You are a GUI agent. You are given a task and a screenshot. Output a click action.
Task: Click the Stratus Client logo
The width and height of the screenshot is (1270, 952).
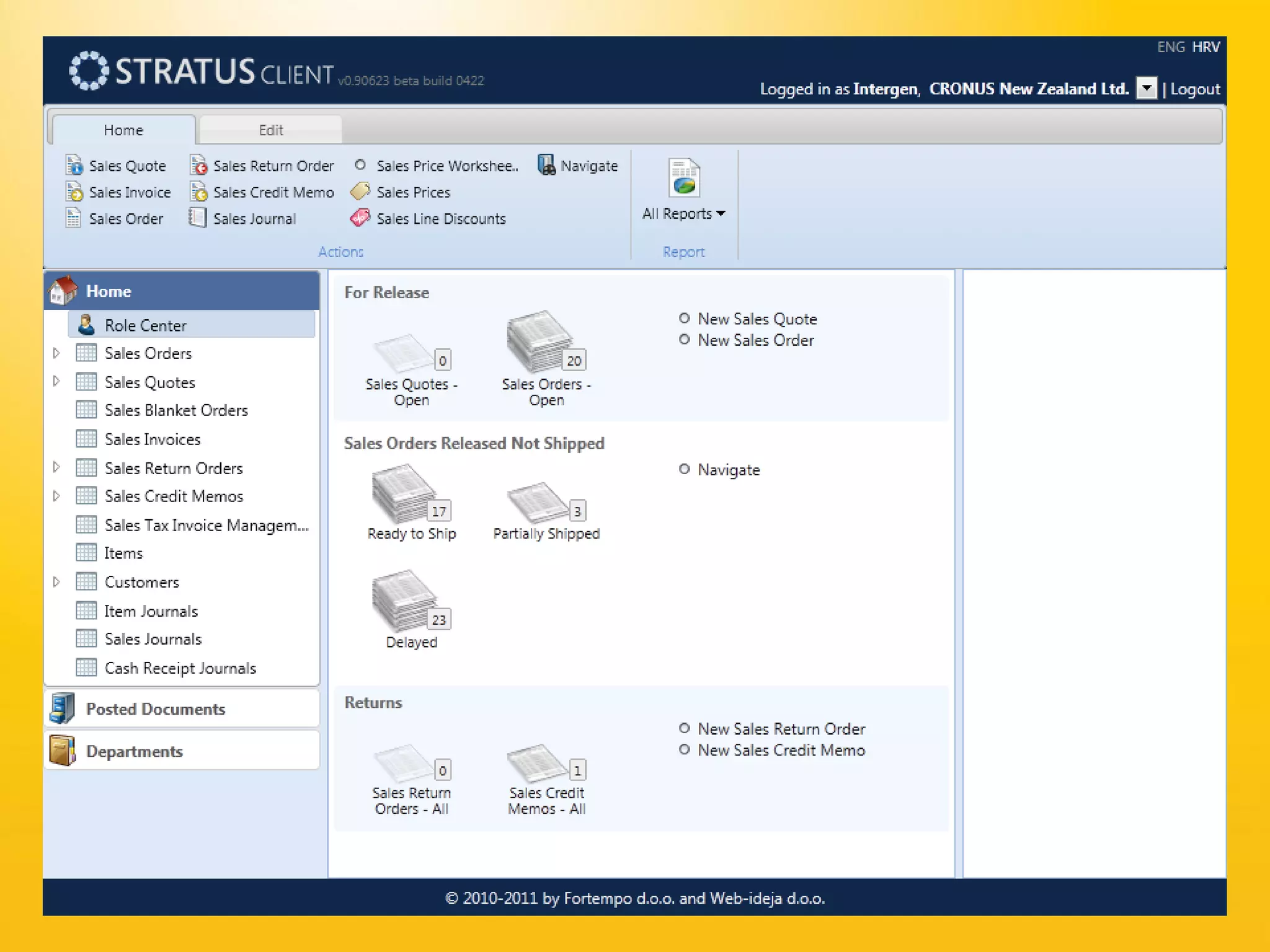point(202,71)
